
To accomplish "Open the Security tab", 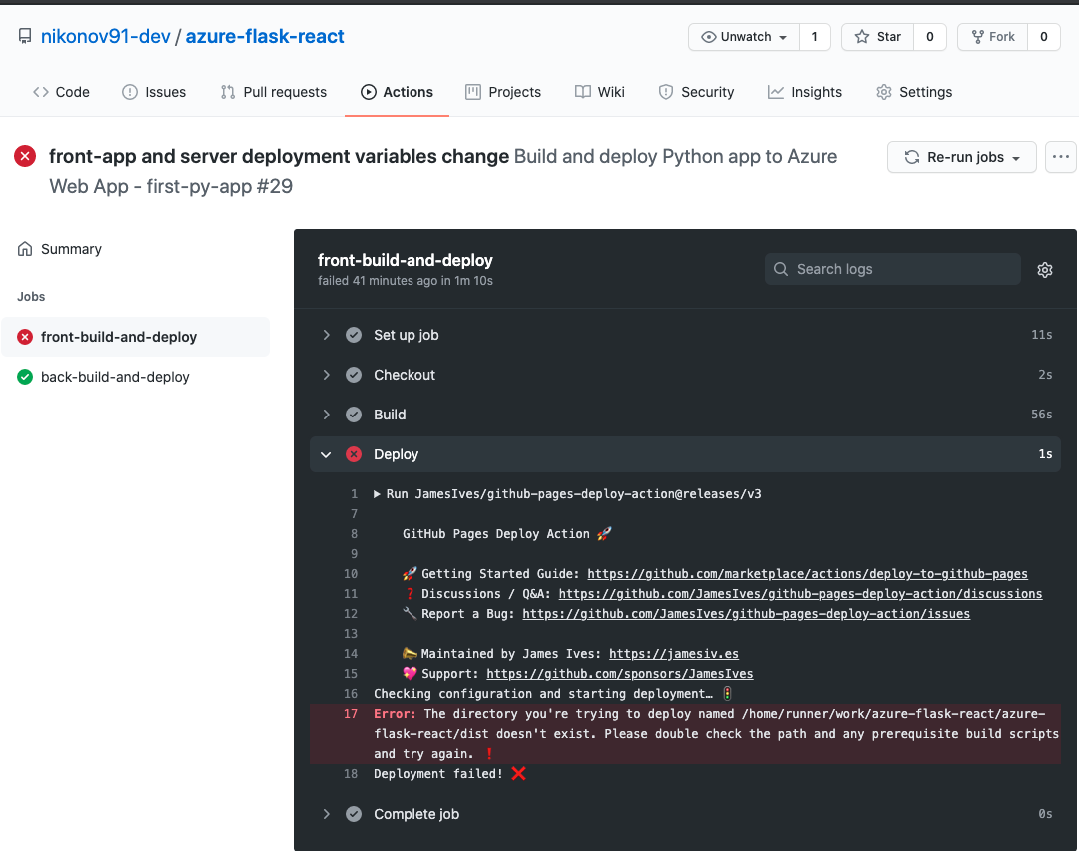I will coord(696,92).
